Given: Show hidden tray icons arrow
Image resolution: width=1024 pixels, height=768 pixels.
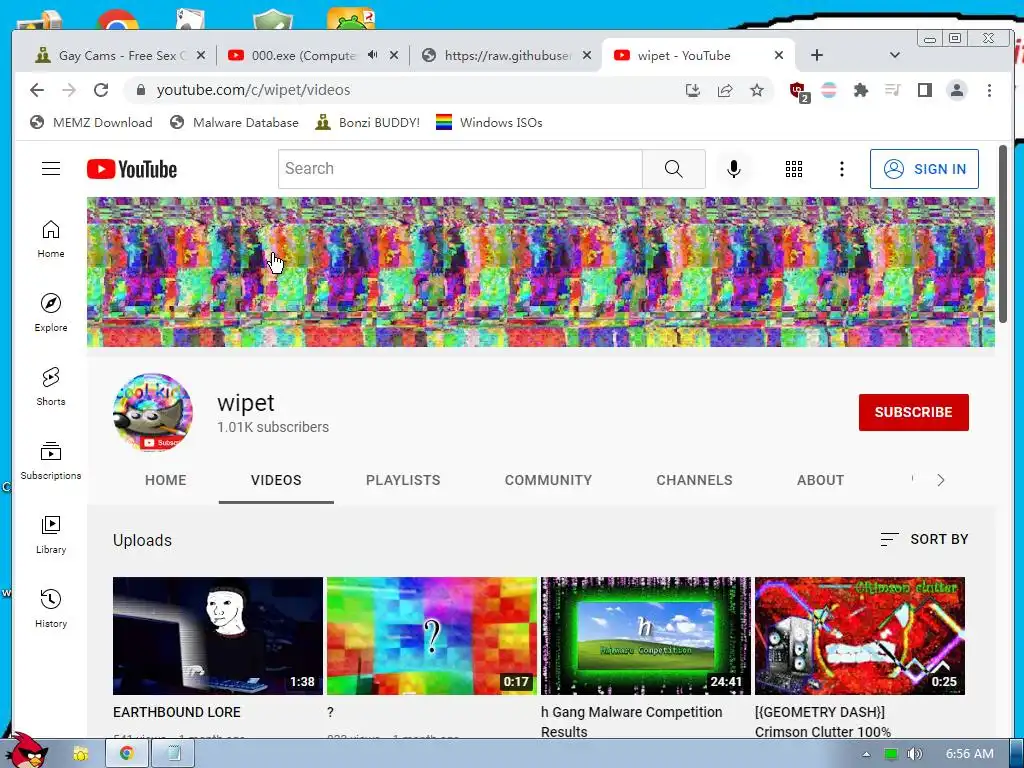Looking at the screenshot, I should pos(867,754).
